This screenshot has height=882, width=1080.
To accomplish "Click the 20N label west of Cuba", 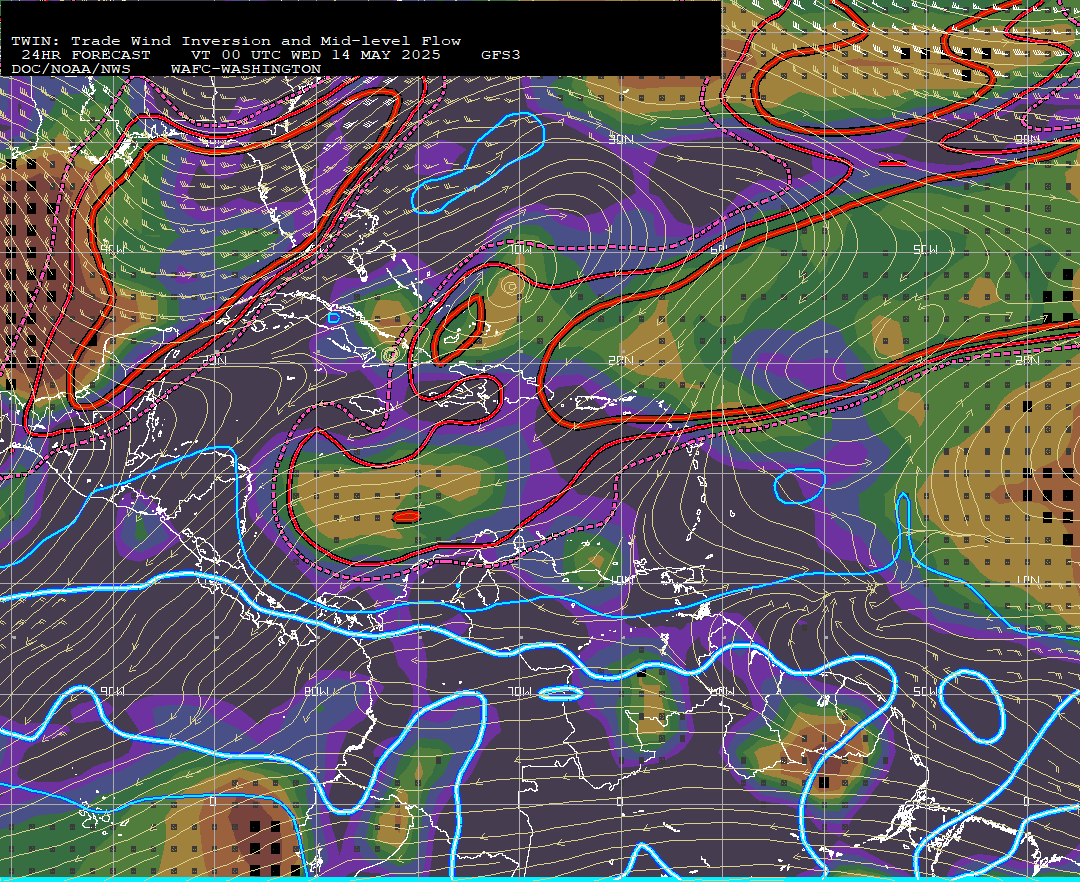I will tap(214, 360).
